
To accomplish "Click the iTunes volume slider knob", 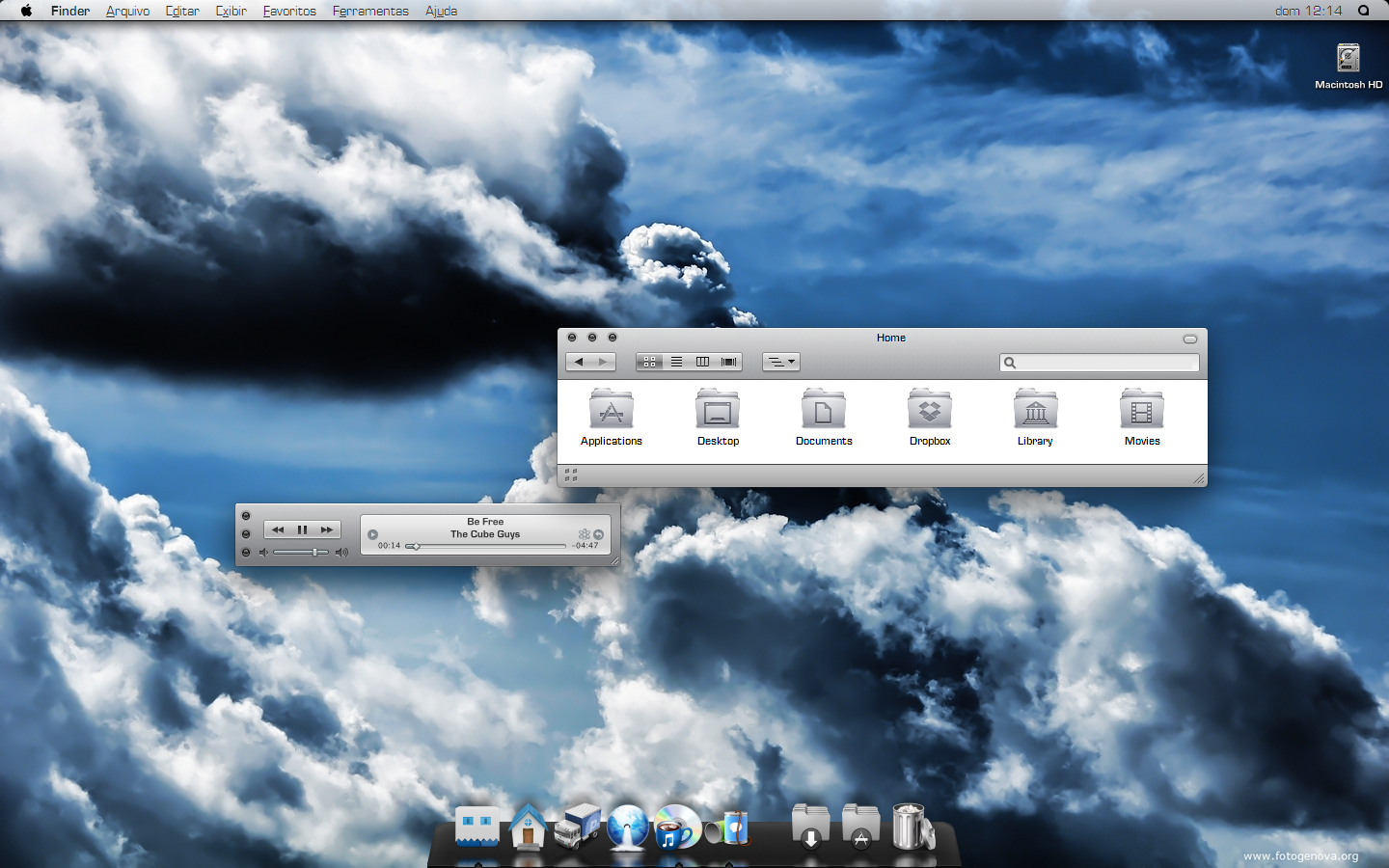I will [x=314, y=552].
